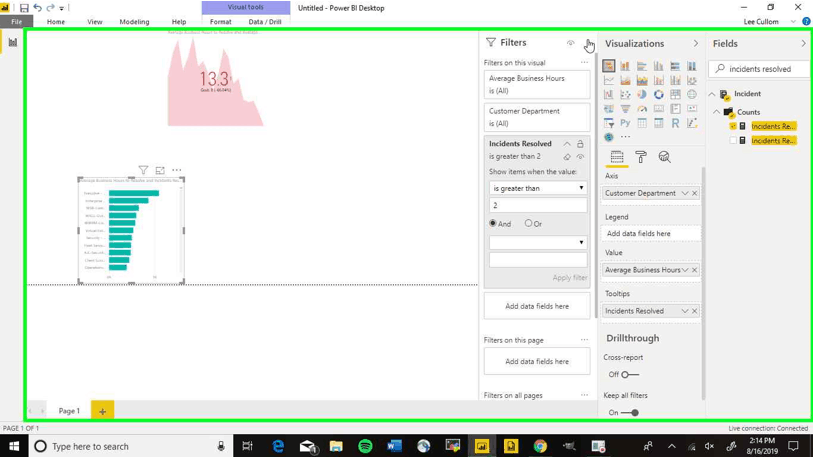Click the Save icon in title bar

point(24,8)
